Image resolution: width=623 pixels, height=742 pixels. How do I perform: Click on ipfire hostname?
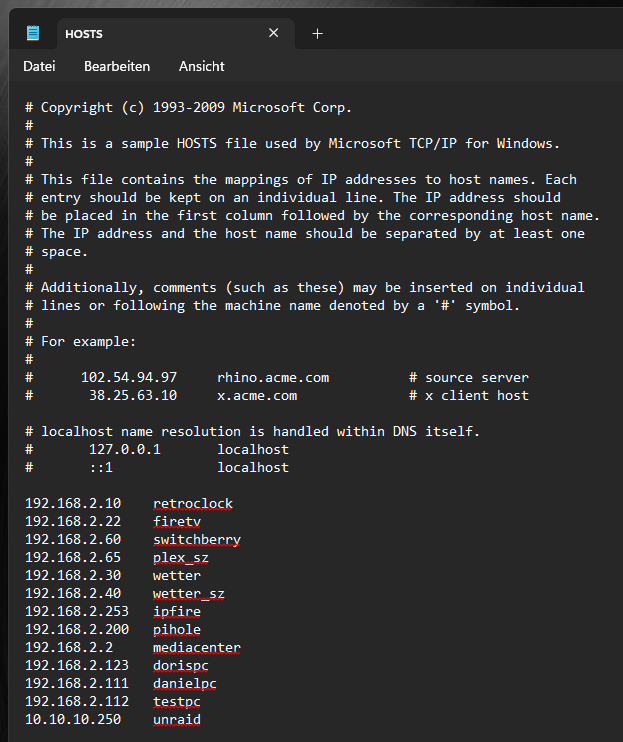[177, 611]
